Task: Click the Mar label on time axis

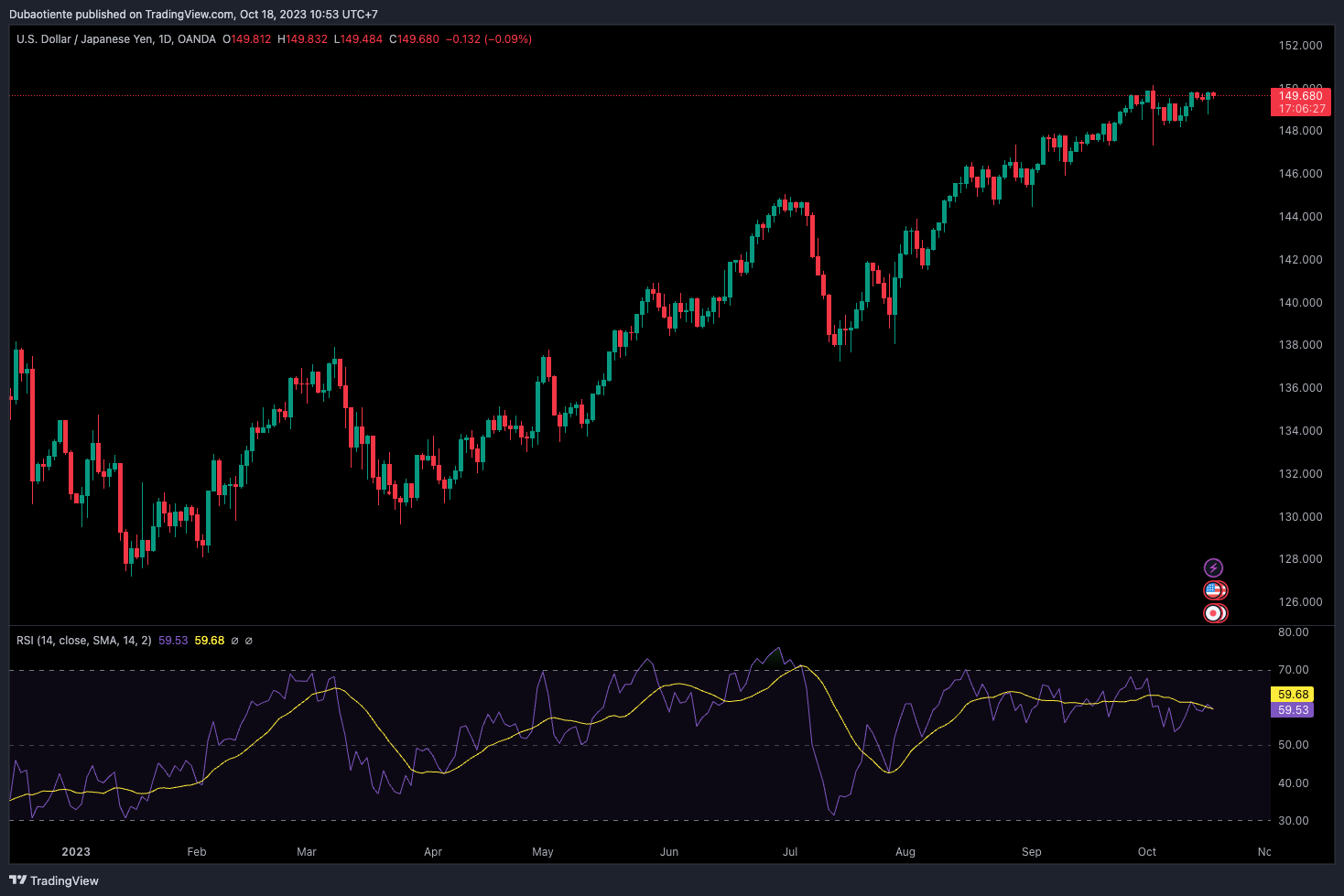Action: (x=307, y=852)
